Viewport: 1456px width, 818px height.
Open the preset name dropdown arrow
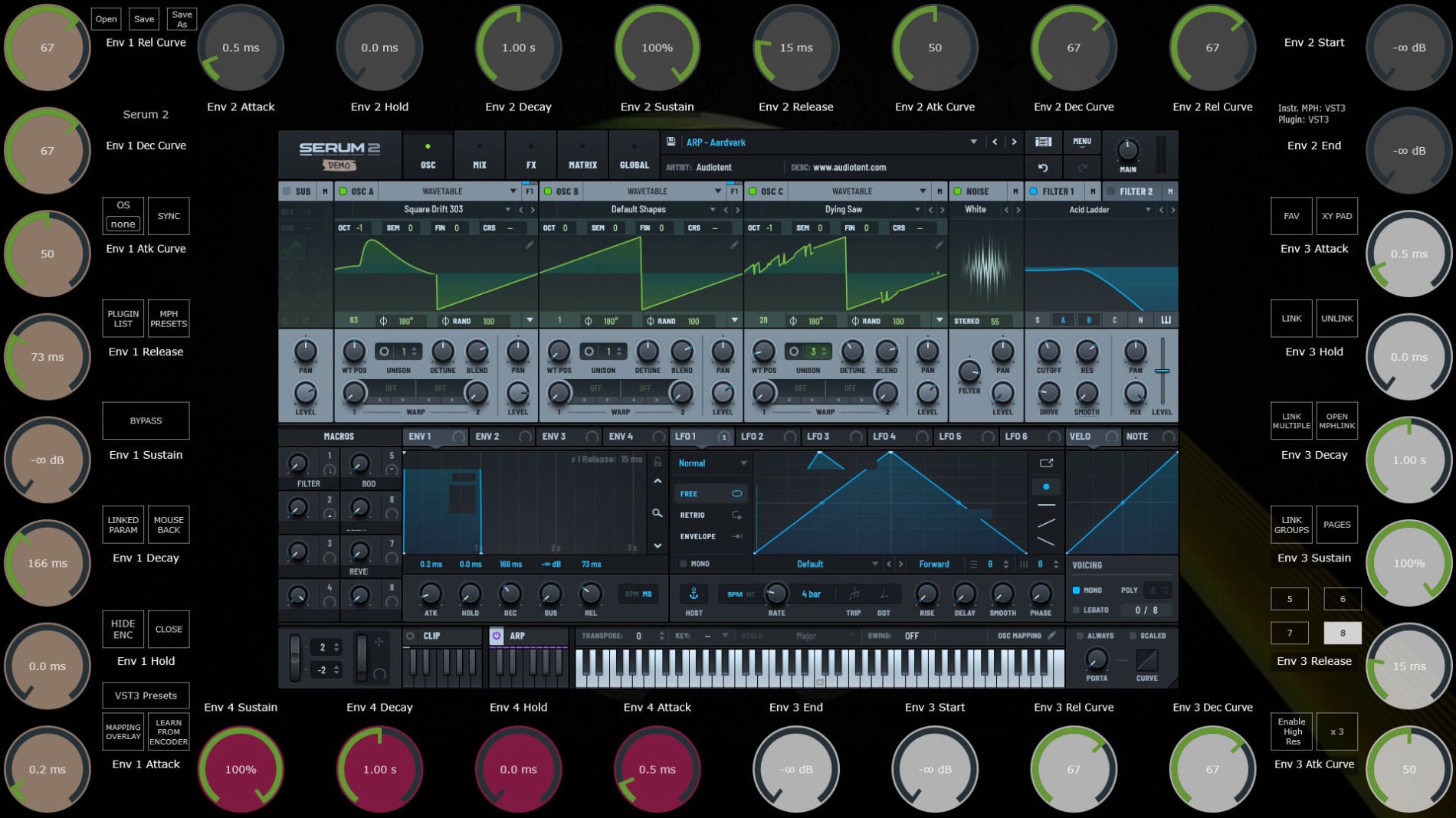point(973,142)
